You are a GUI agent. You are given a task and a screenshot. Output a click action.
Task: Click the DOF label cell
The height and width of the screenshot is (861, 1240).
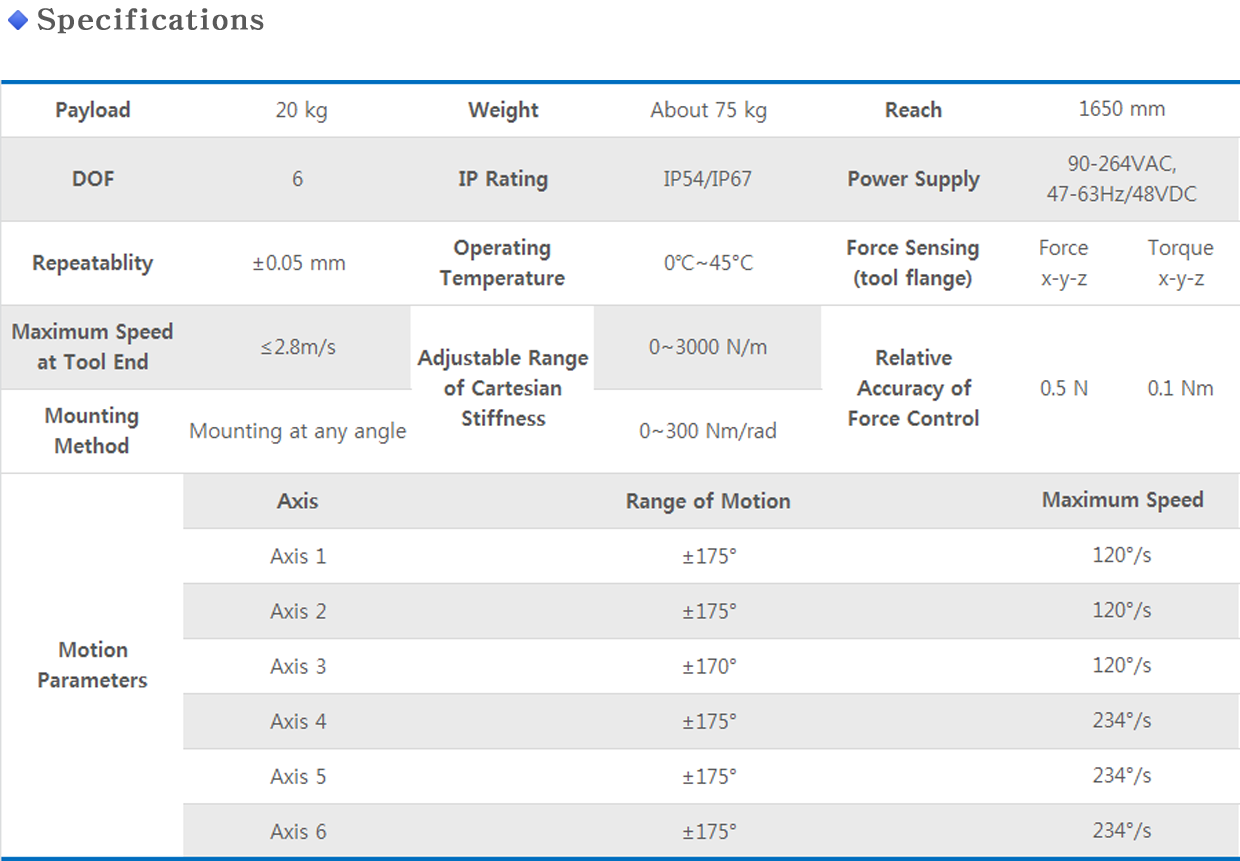point(93,179)
